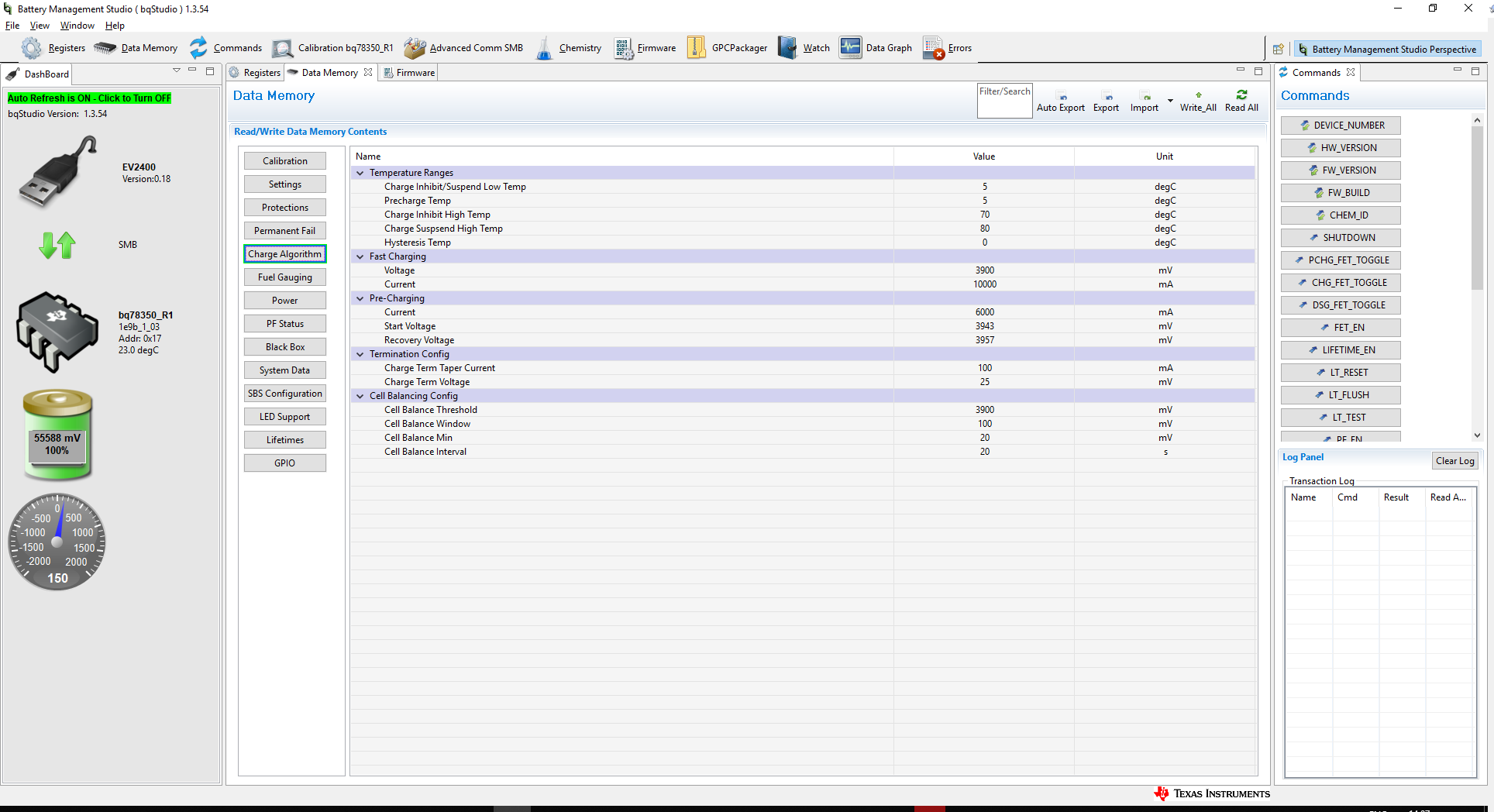Click the Export icon
Viewport: 1494px width, 812px height.
click(1108, 98)
